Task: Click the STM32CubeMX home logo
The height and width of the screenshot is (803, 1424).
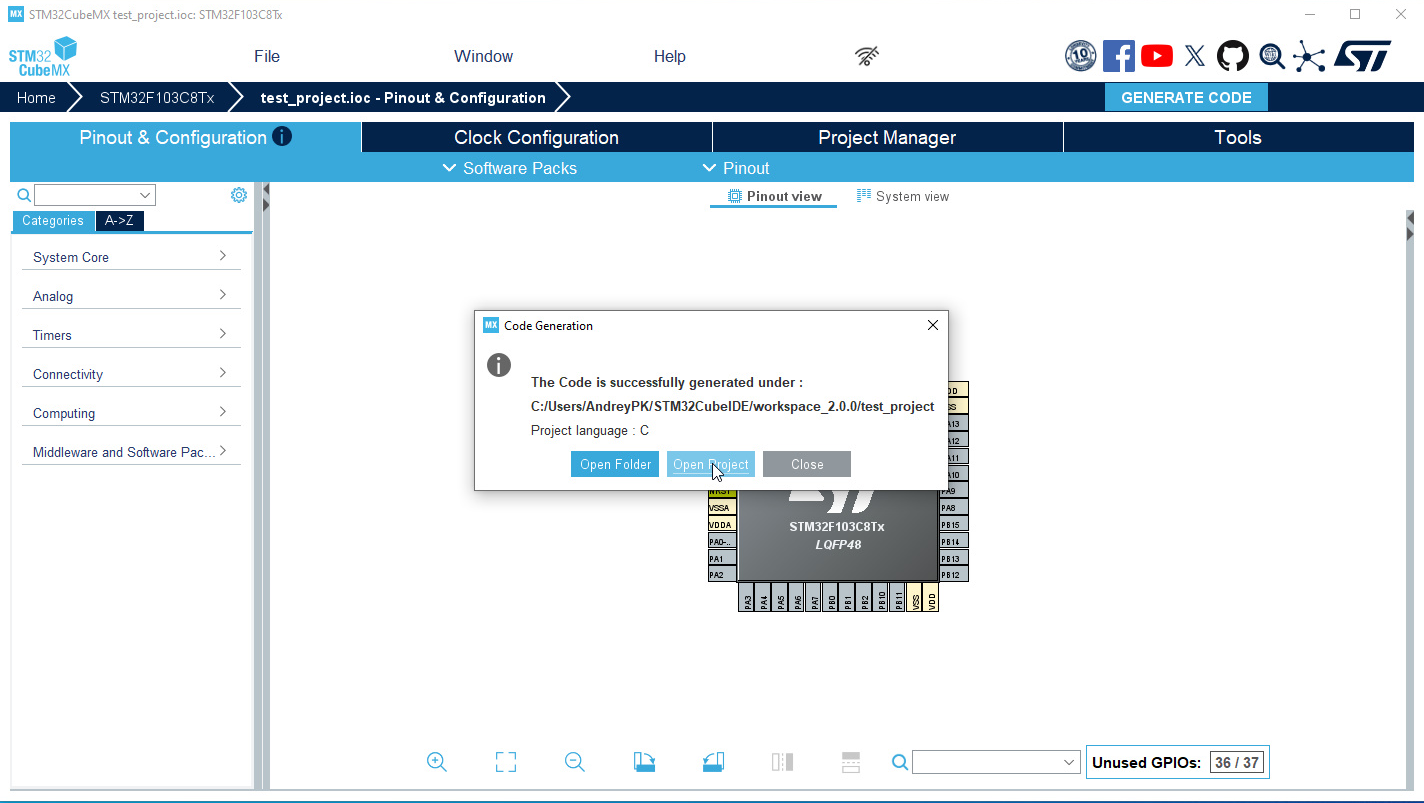Action: tap(43, 57)
